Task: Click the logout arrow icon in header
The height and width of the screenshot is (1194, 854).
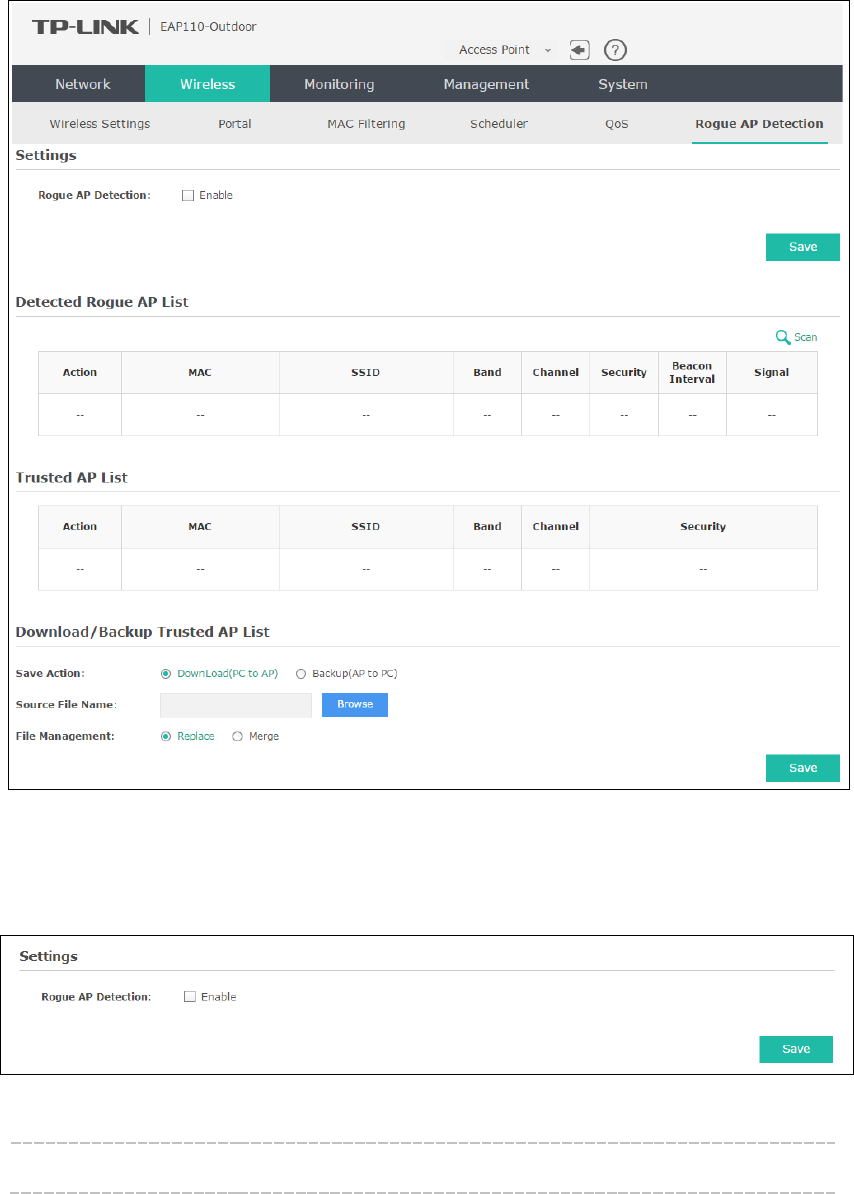Action: [581, 50]
